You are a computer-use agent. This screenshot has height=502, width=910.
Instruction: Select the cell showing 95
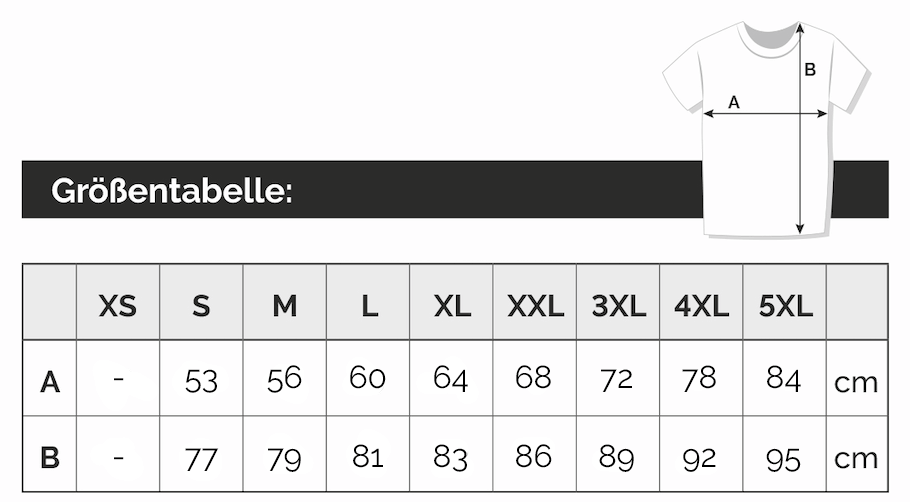tap(784, 458)
